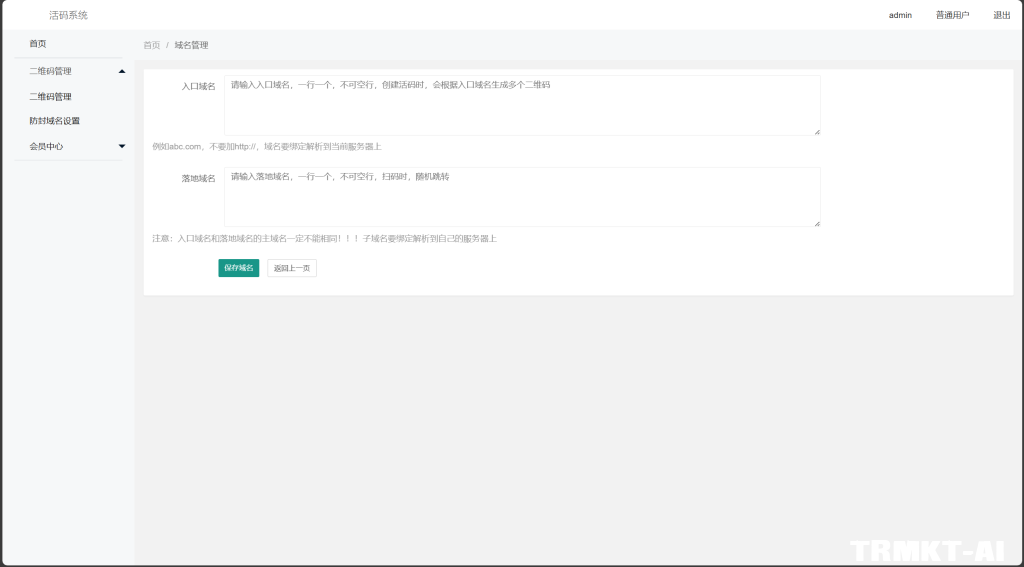
Task: Open the admin account menu
Action: 900,15
